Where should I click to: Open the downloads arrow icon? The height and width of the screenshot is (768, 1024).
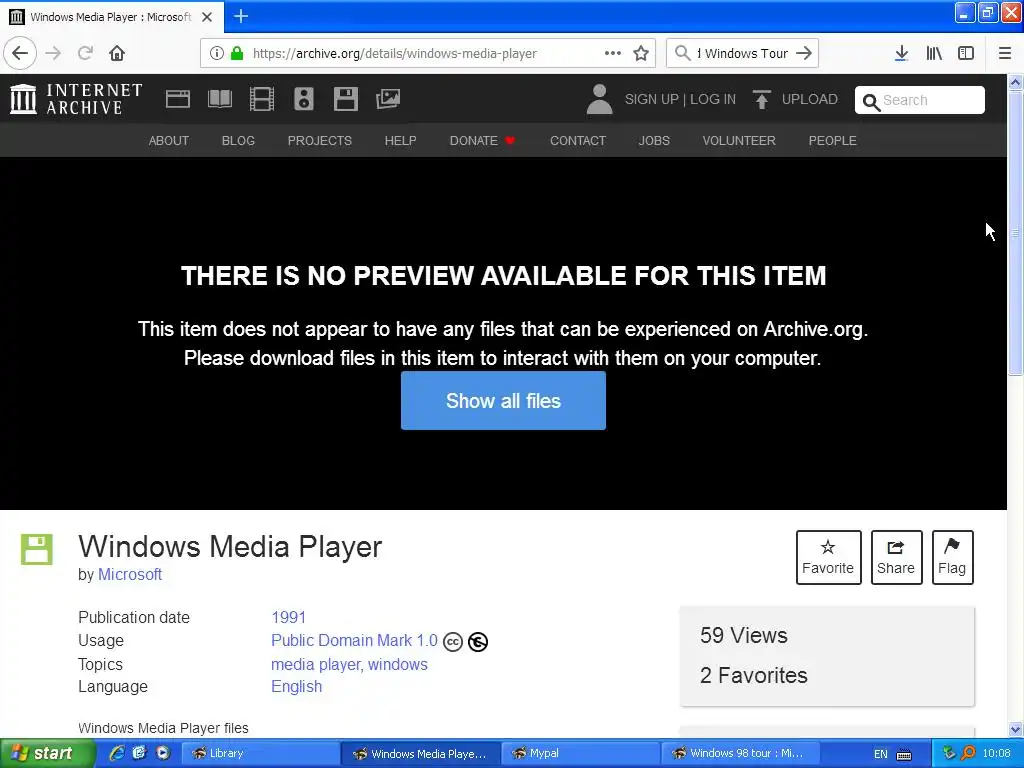(901, 54)
